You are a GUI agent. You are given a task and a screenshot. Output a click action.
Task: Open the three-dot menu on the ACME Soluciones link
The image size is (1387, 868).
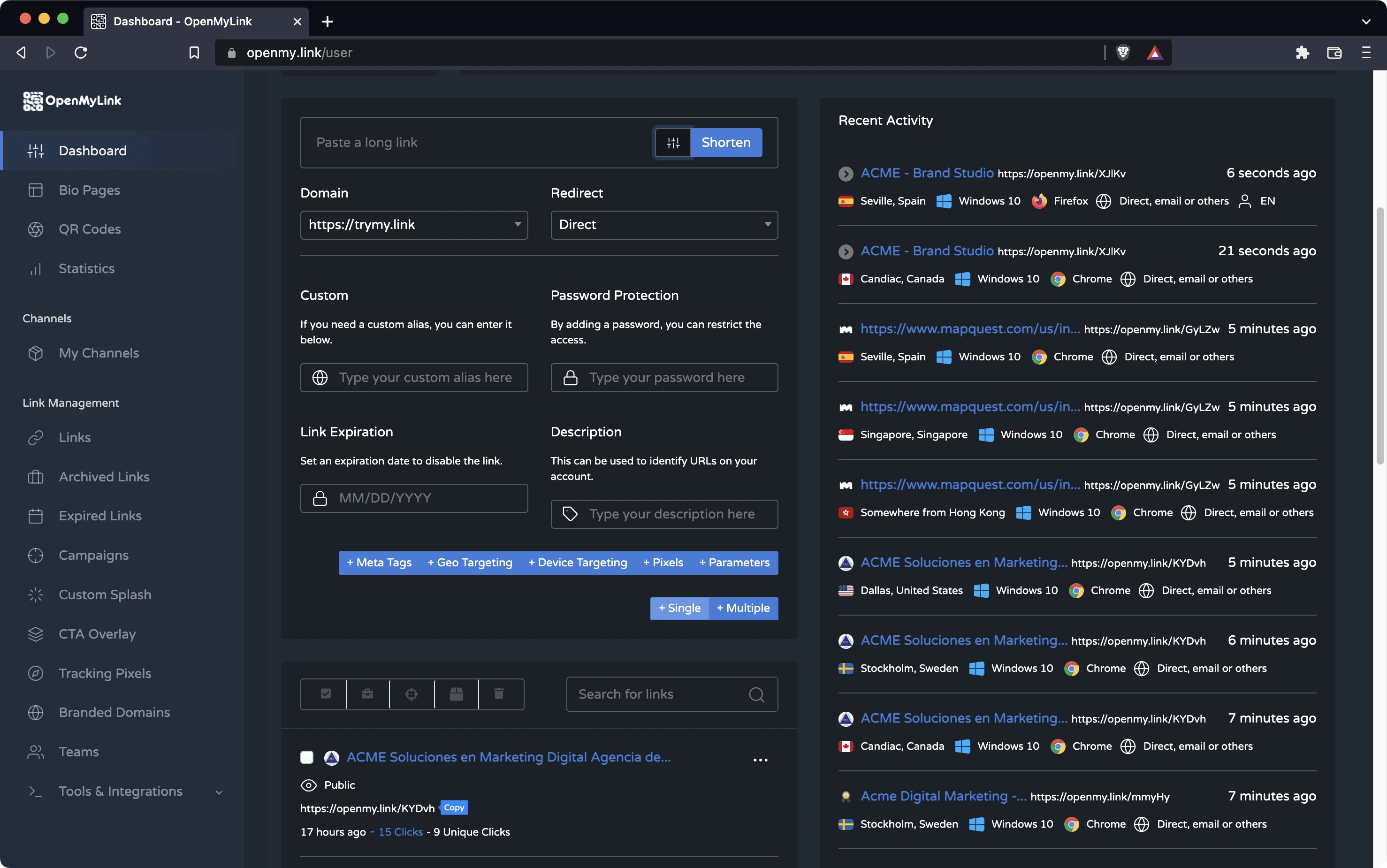pyautogui.click(x=760, y=759)
